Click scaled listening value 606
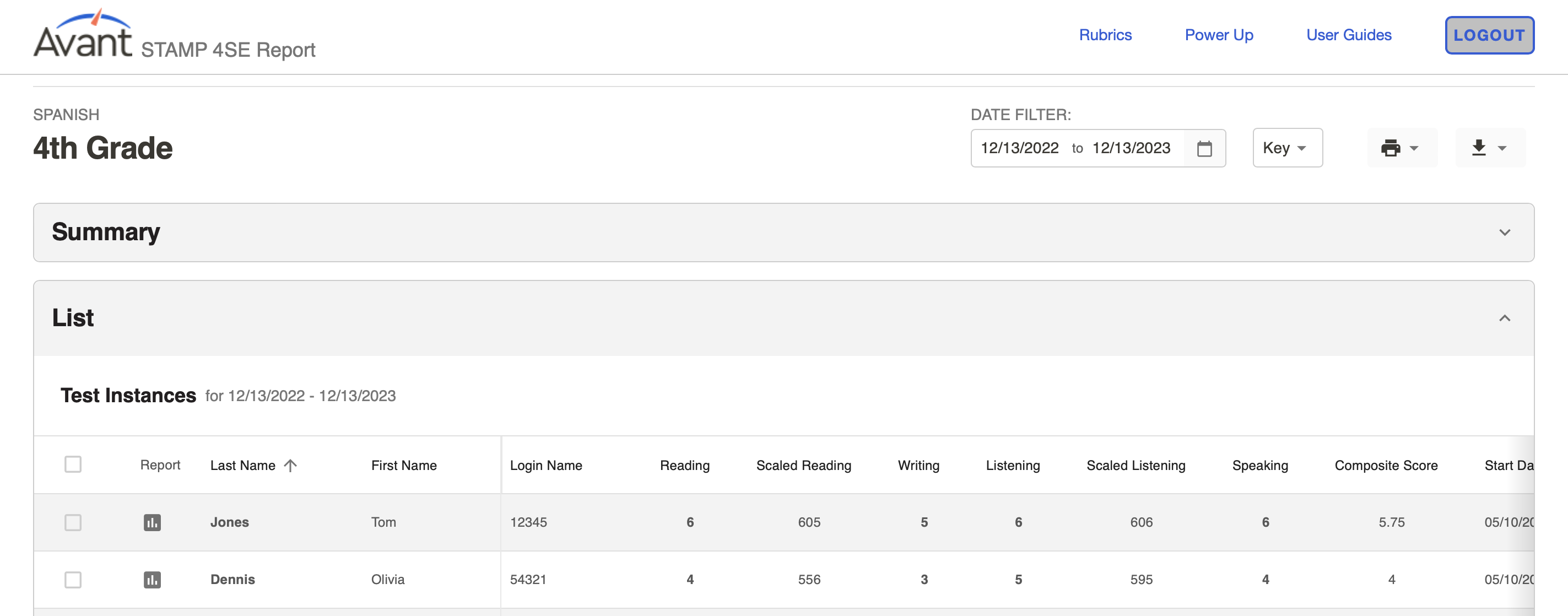 point(1142,522)
